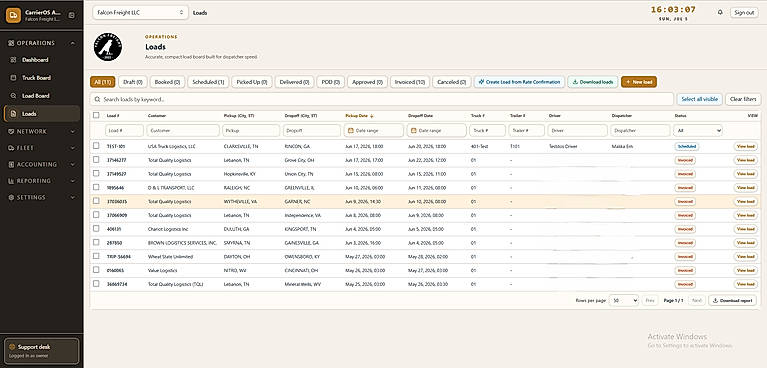Open Support desk at sidebar bottom
767x368 pixels.
[42, 350]
